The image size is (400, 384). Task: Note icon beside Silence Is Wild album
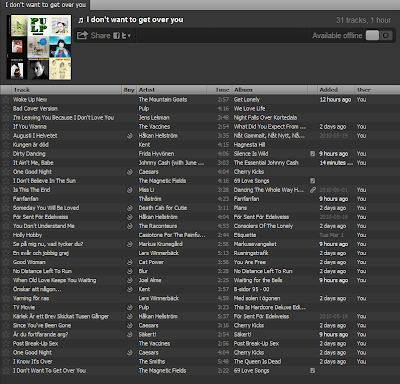tap(312, 154)
